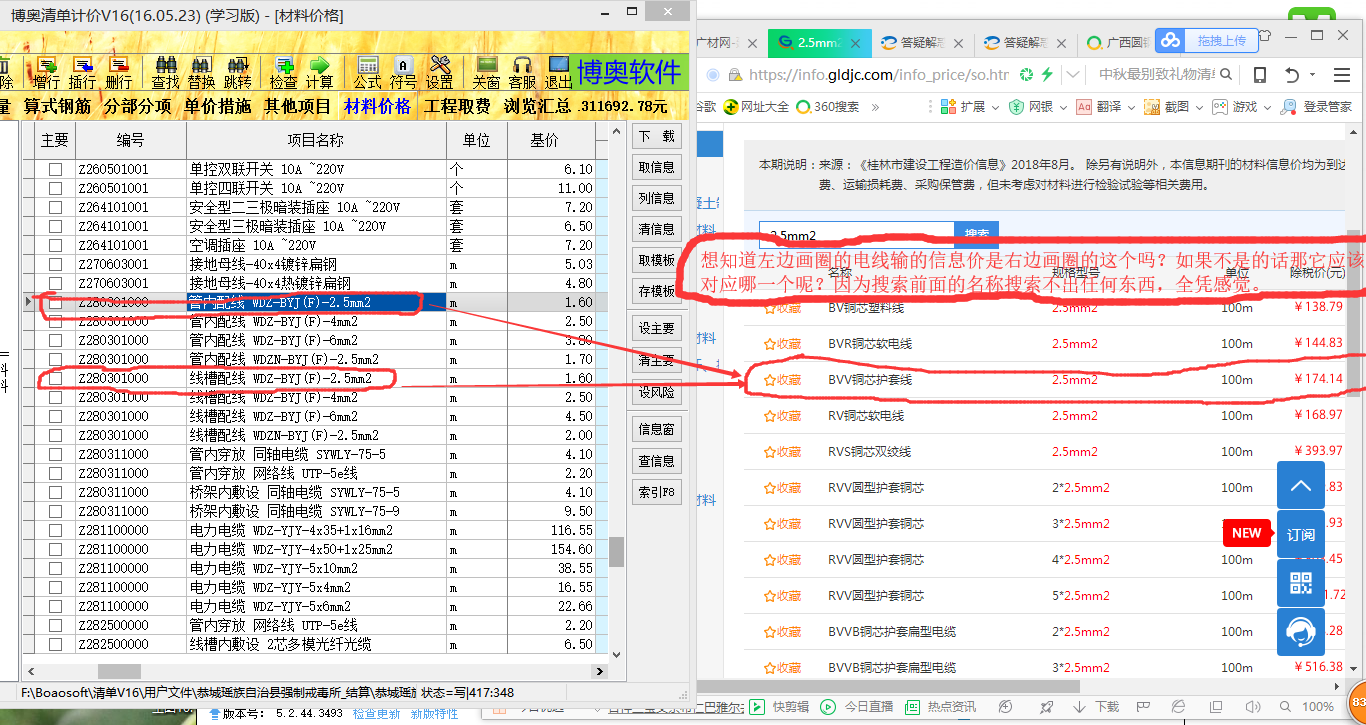Click the 下载 side button
This screenshot has height=725, width=1366.
pos(656,136)
